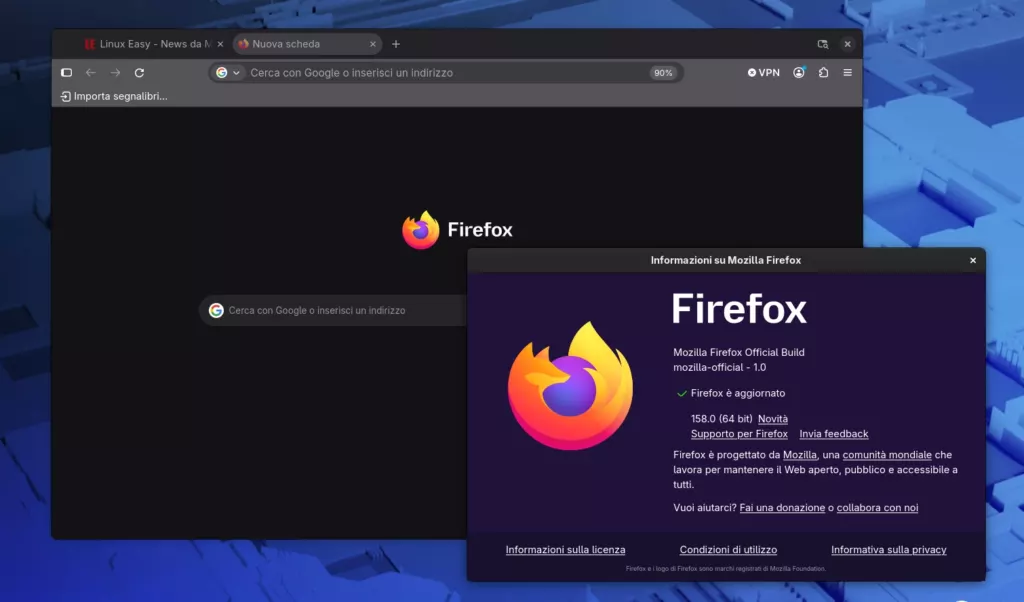Open the extensions puzzle icon
This screenshot has width=1024, height=602.
824,72
